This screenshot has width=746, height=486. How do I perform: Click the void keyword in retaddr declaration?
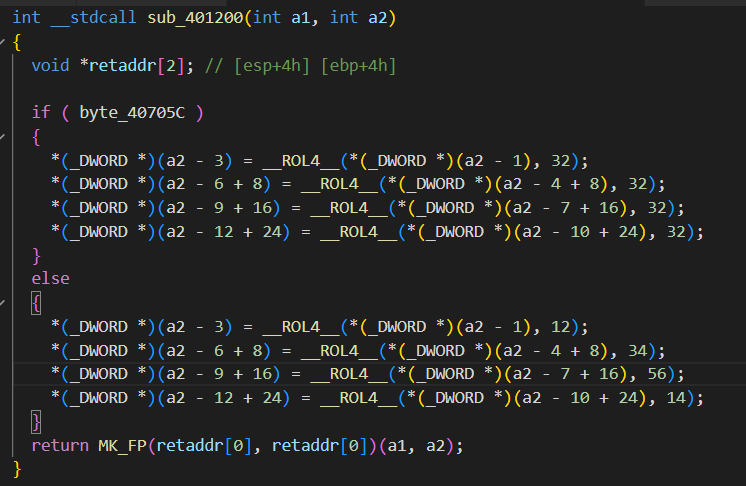pos(50,66)
